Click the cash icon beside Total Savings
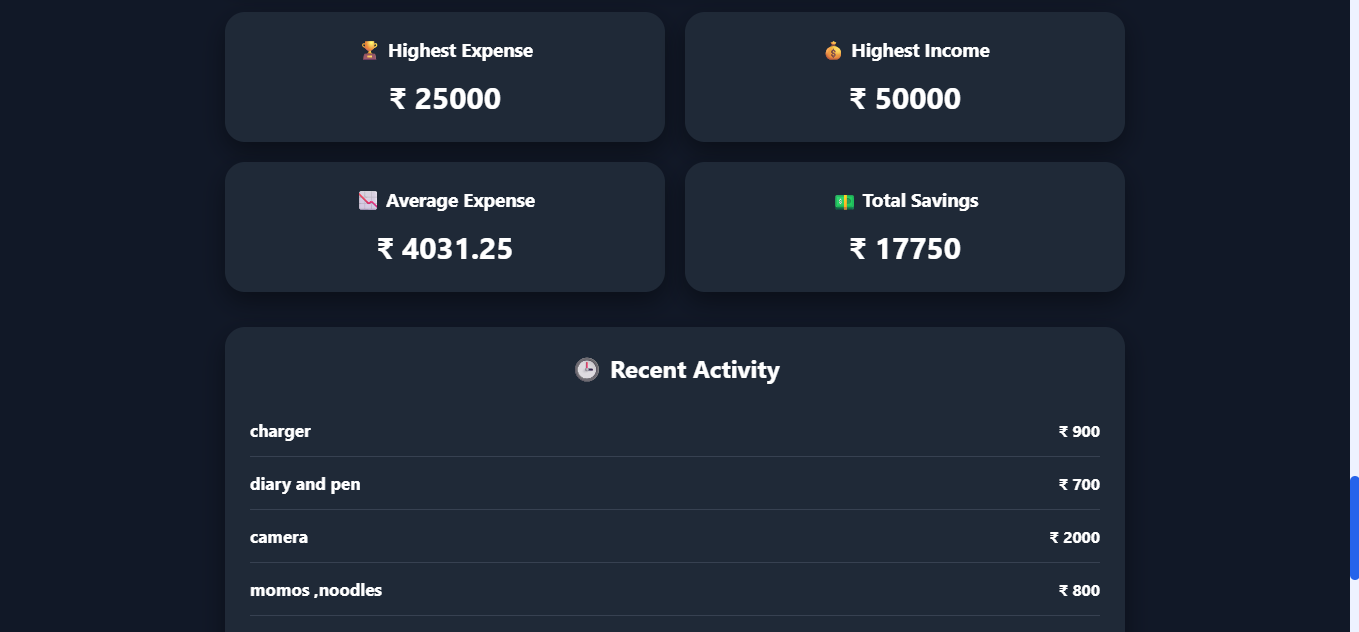1359x632 pixels. tap(844, 201)
